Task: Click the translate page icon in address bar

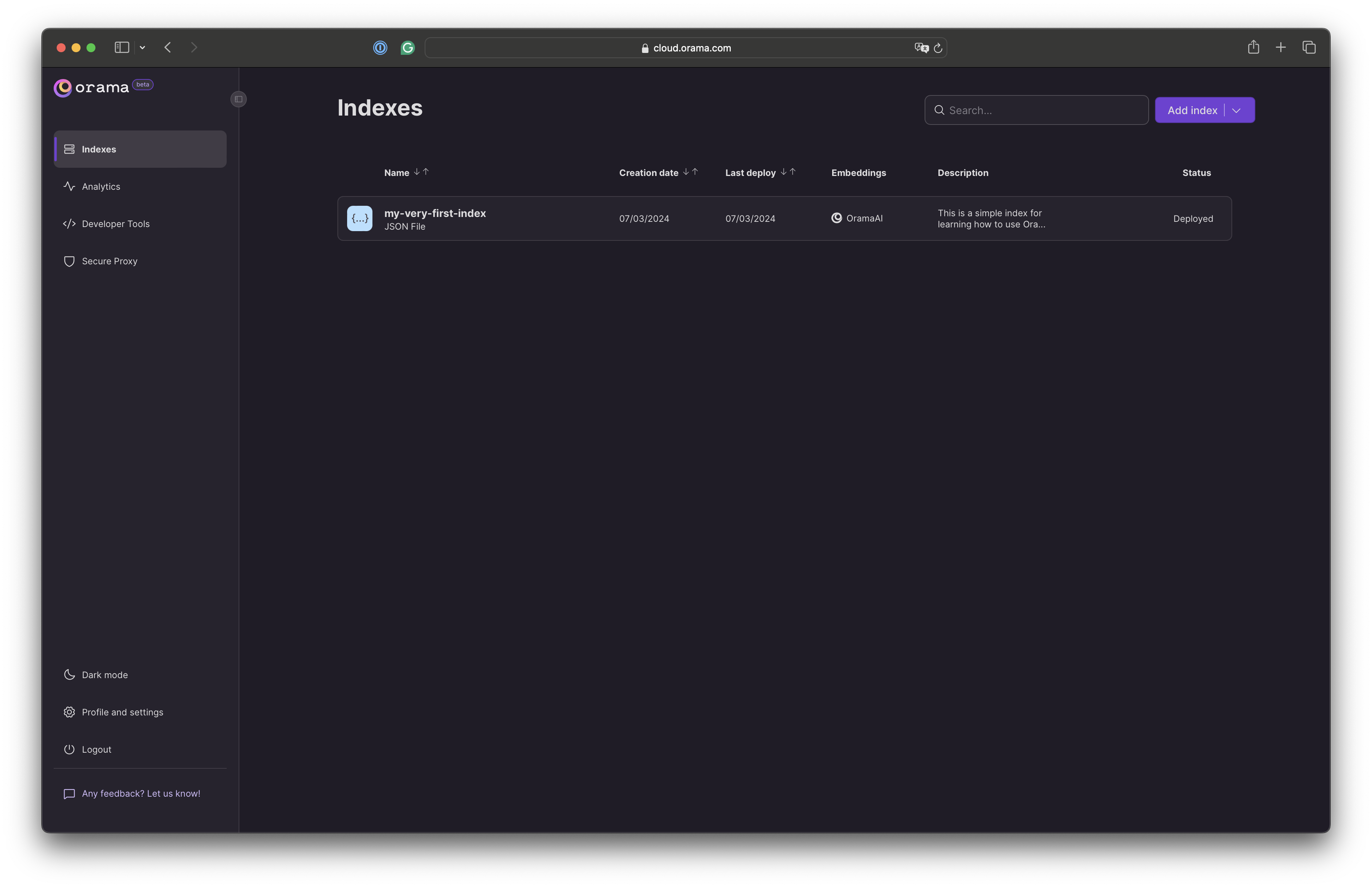Action: tap(921, 48)
